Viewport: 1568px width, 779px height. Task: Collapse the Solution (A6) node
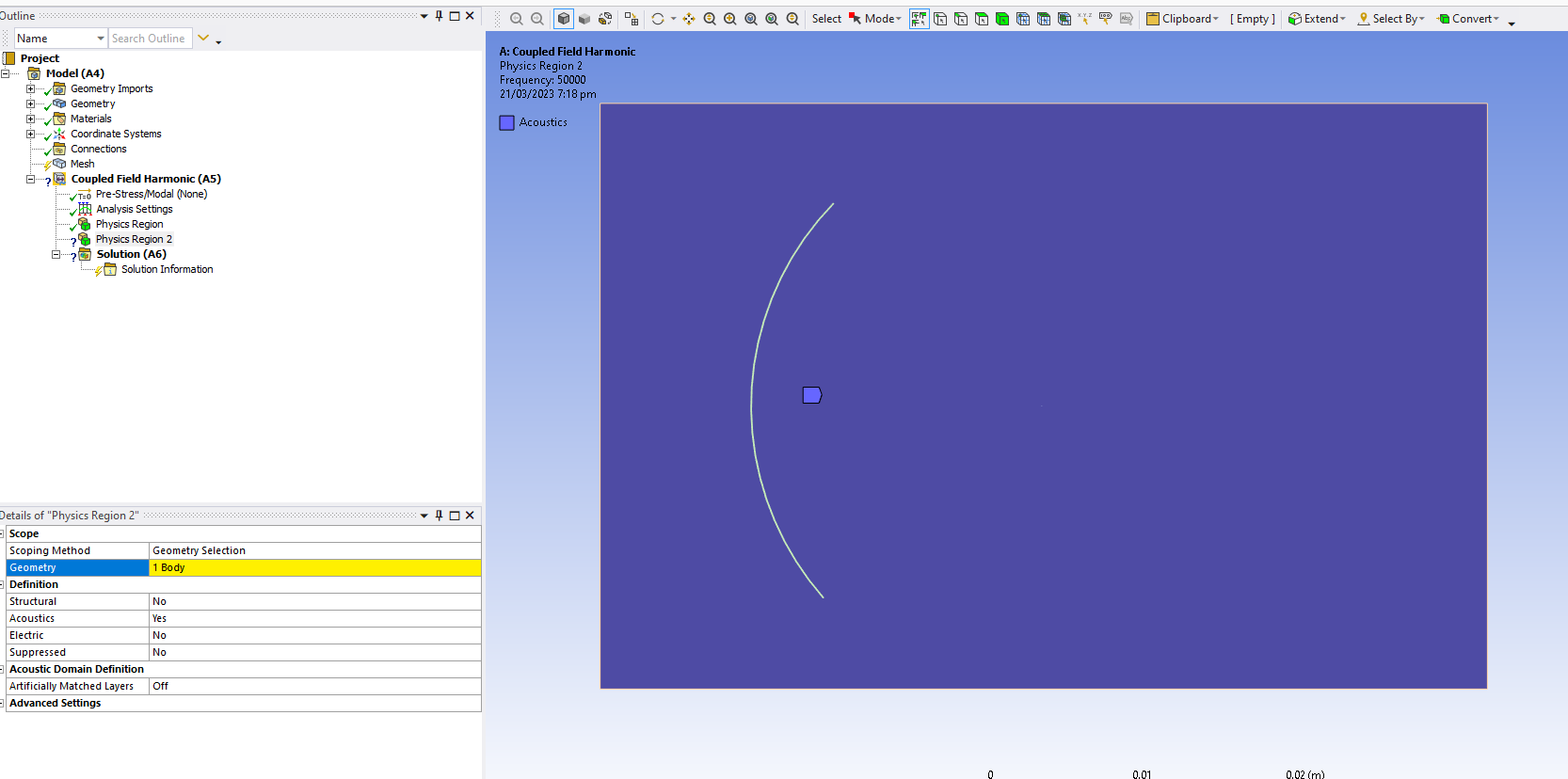click(56, 254)
